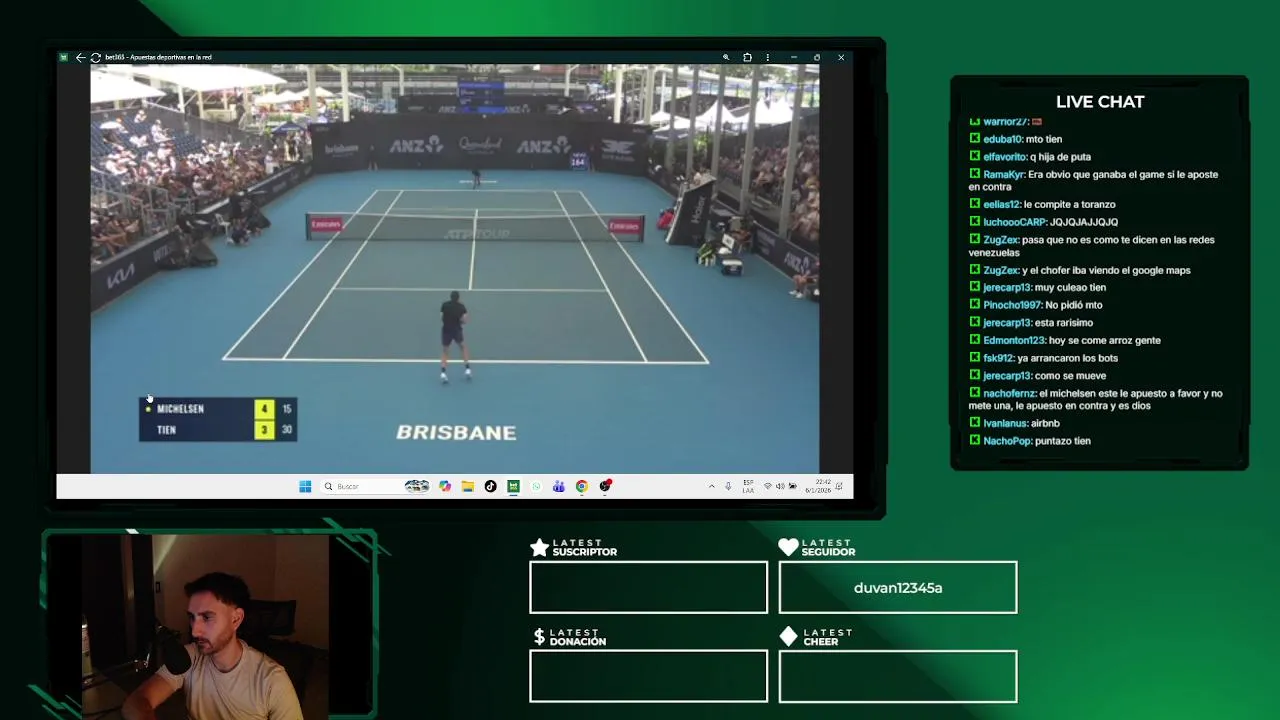Open the extensions puzzle icon in title bar
Viewport: 1280px width, 720px height.
coord(747,57)
